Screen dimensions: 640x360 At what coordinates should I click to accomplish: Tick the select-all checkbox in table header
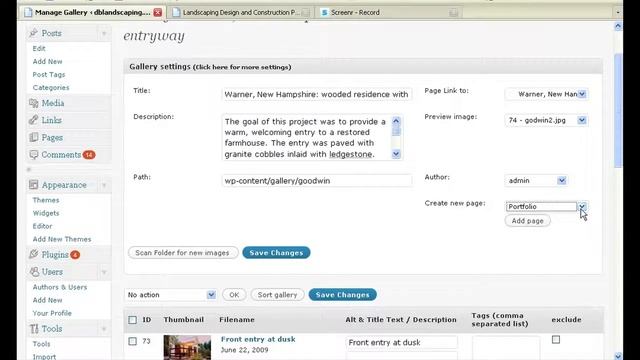(132, 320)
